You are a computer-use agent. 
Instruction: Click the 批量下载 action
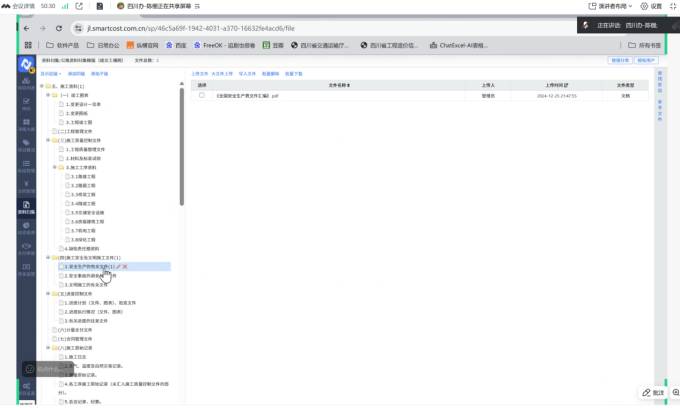pyautogui.click(x=293, y=73)
